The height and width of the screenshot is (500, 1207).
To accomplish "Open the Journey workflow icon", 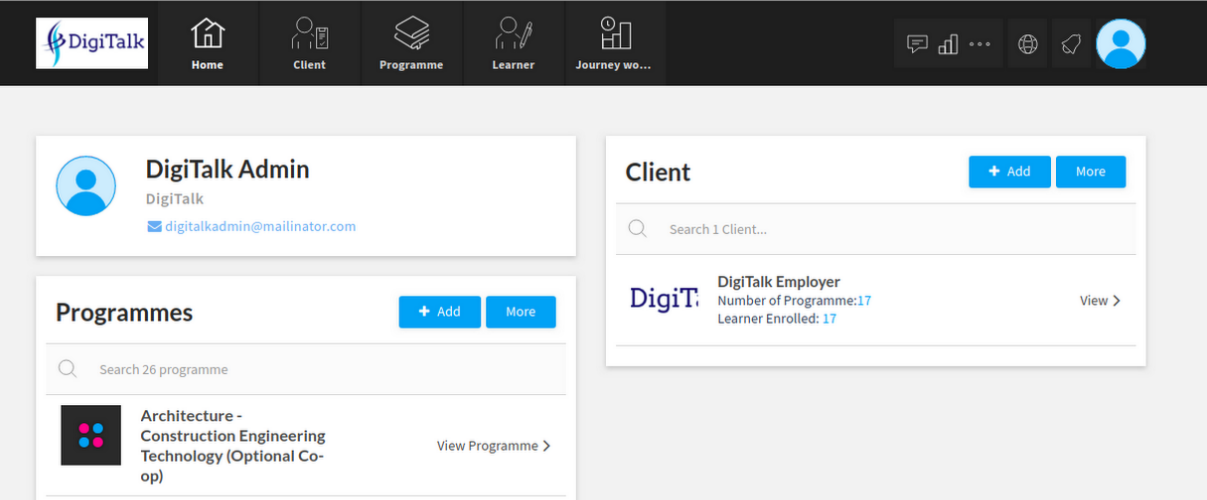I will [615, 34].
